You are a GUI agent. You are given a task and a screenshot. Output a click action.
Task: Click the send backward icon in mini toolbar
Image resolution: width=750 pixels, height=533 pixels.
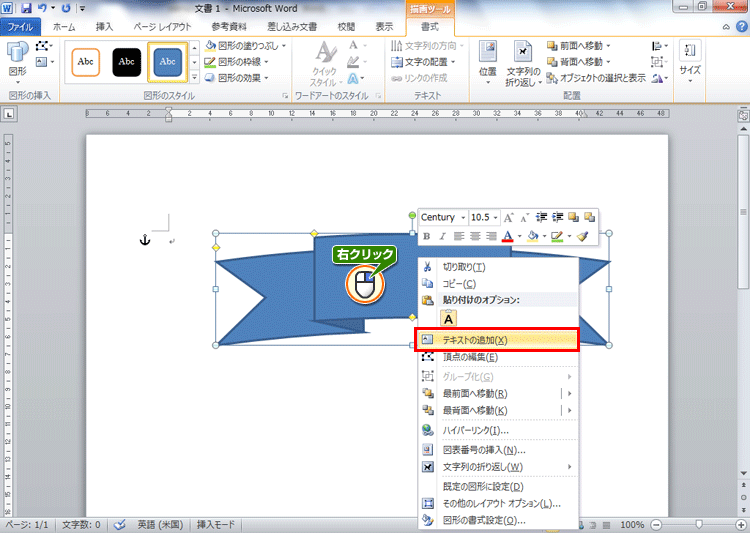590,217
